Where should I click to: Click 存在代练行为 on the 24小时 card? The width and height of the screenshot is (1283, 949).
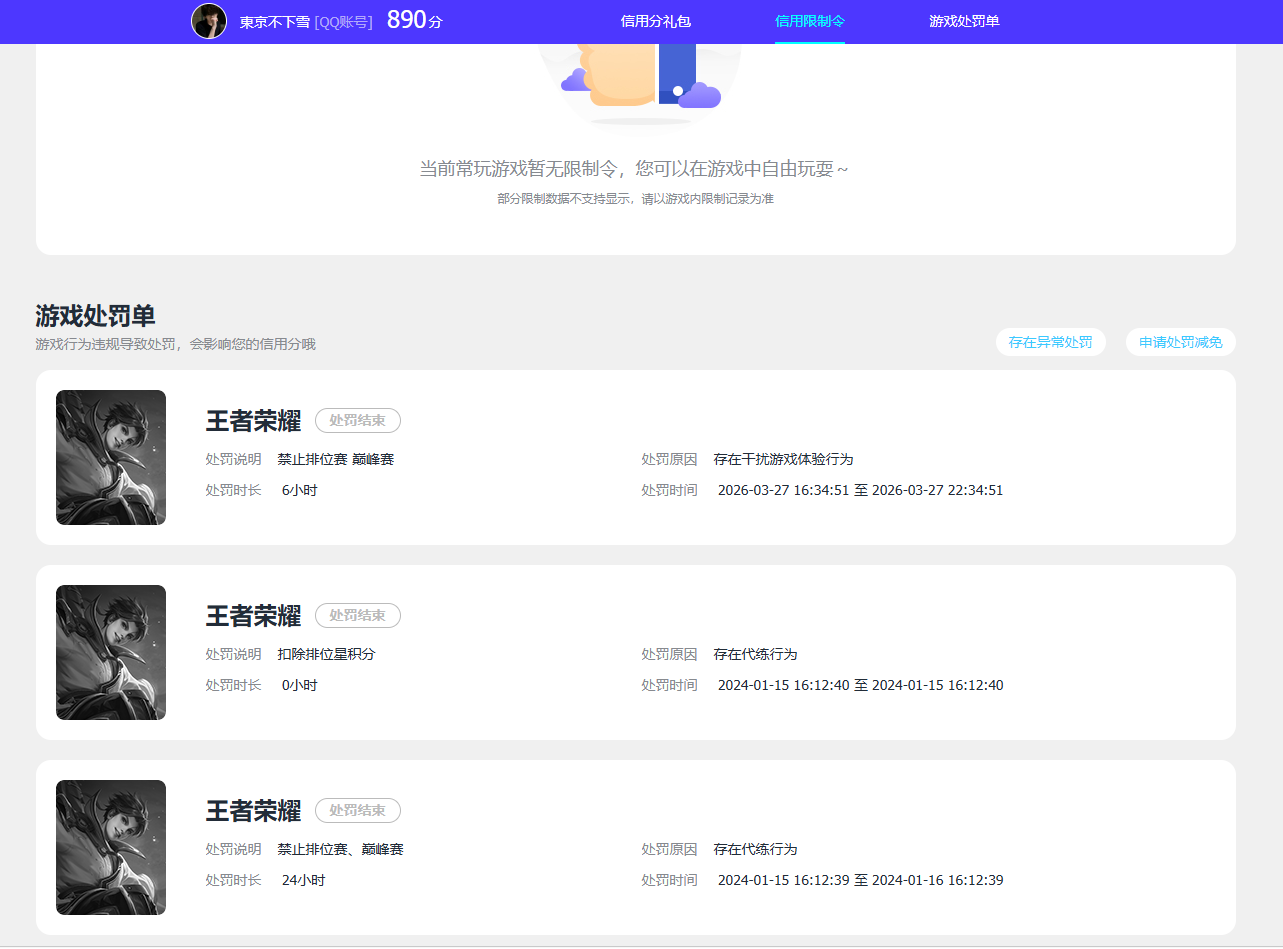(756, 850)
